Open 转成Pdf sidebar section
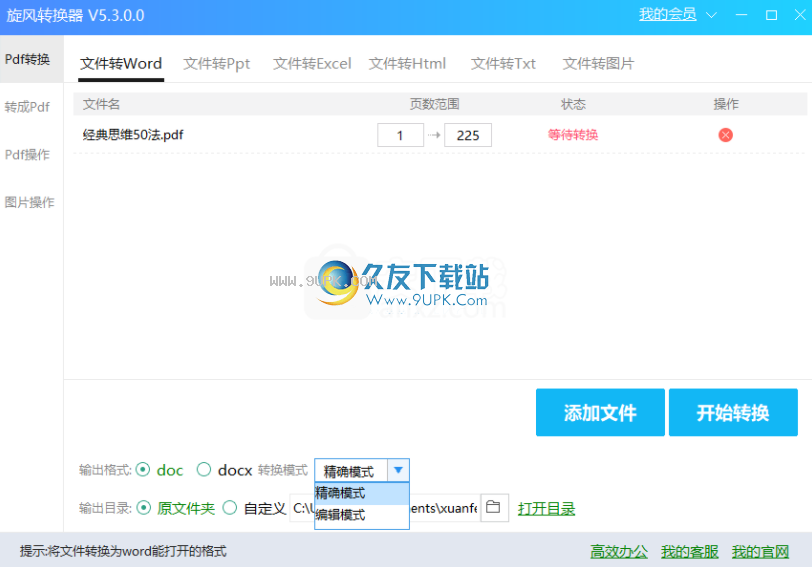 (28, 107)
